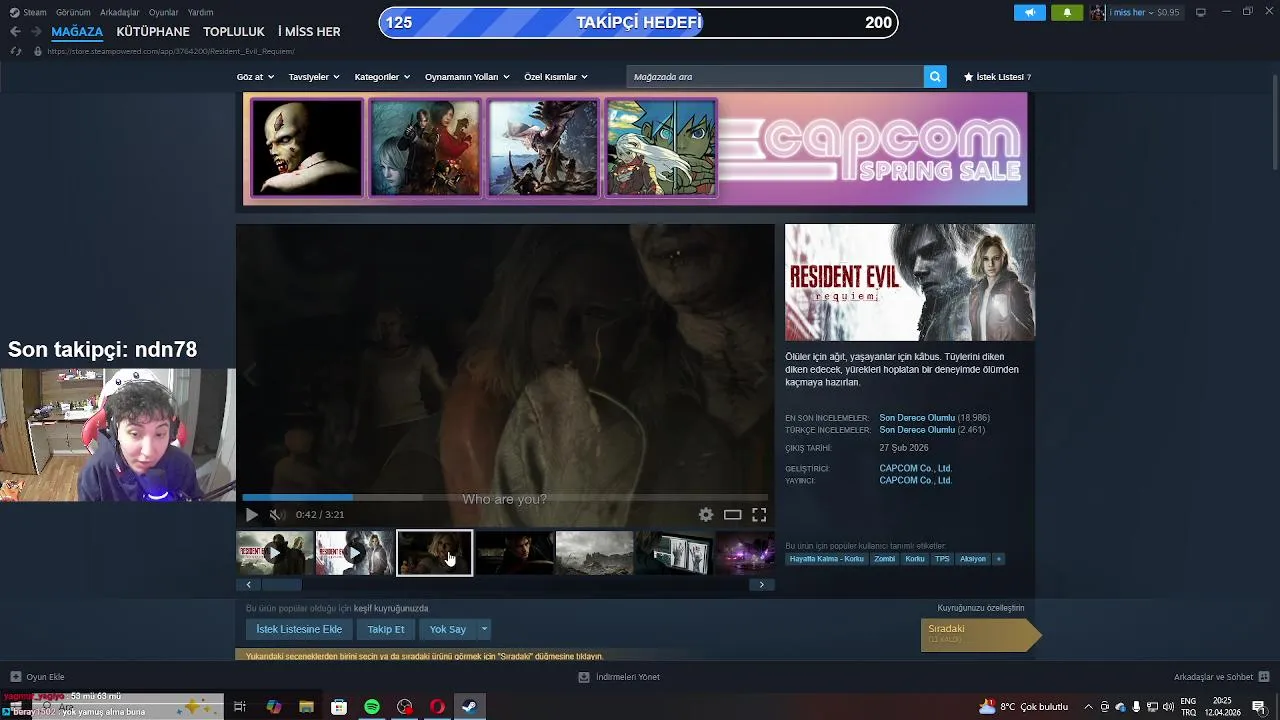Image resolution: width=1280 pixels, height=720 pixels.
Task: Open the Oyunlar menu
Action: [x=164, y=12]
